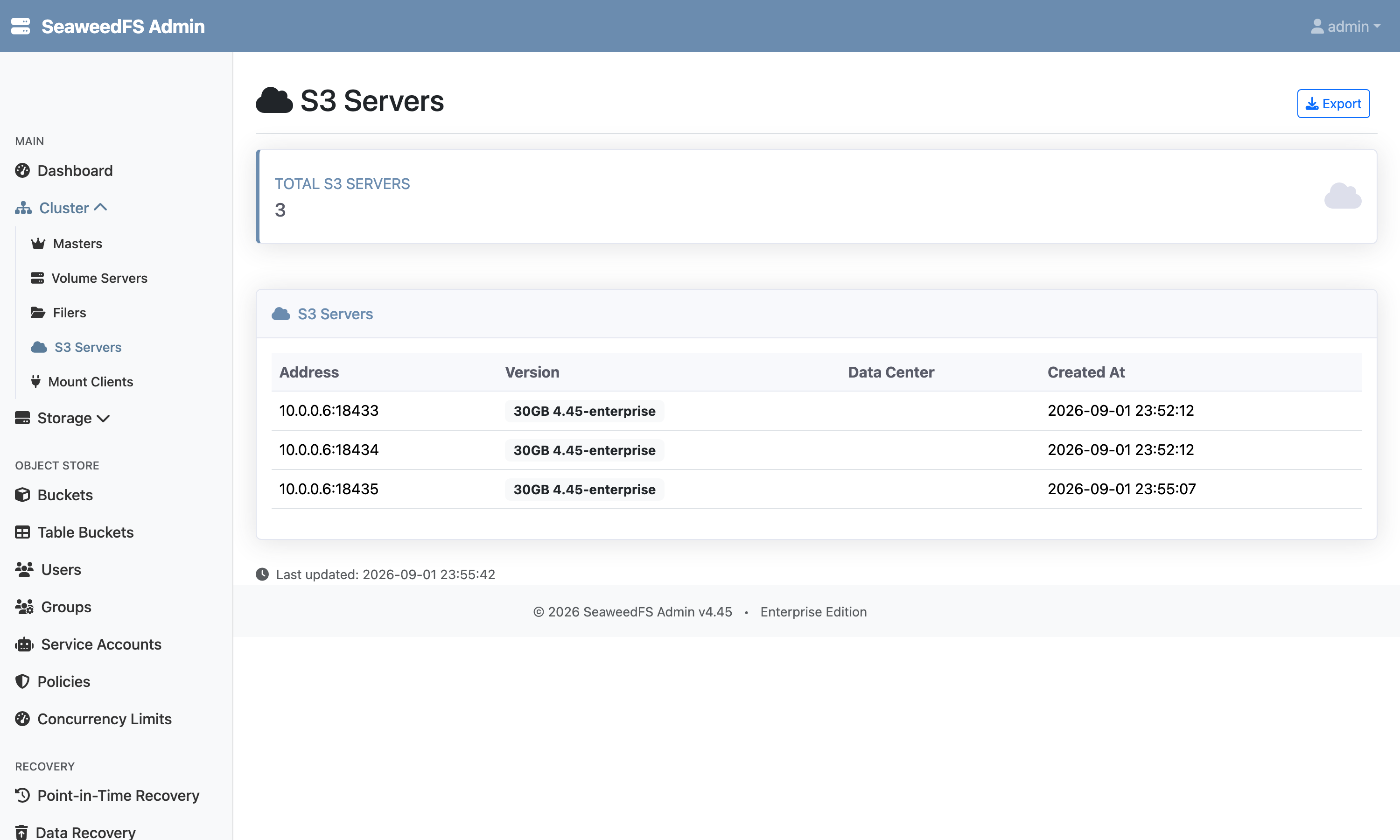Click the Masters crown icon
This screenshot has height=840, width=1400.
pos(38,244)
